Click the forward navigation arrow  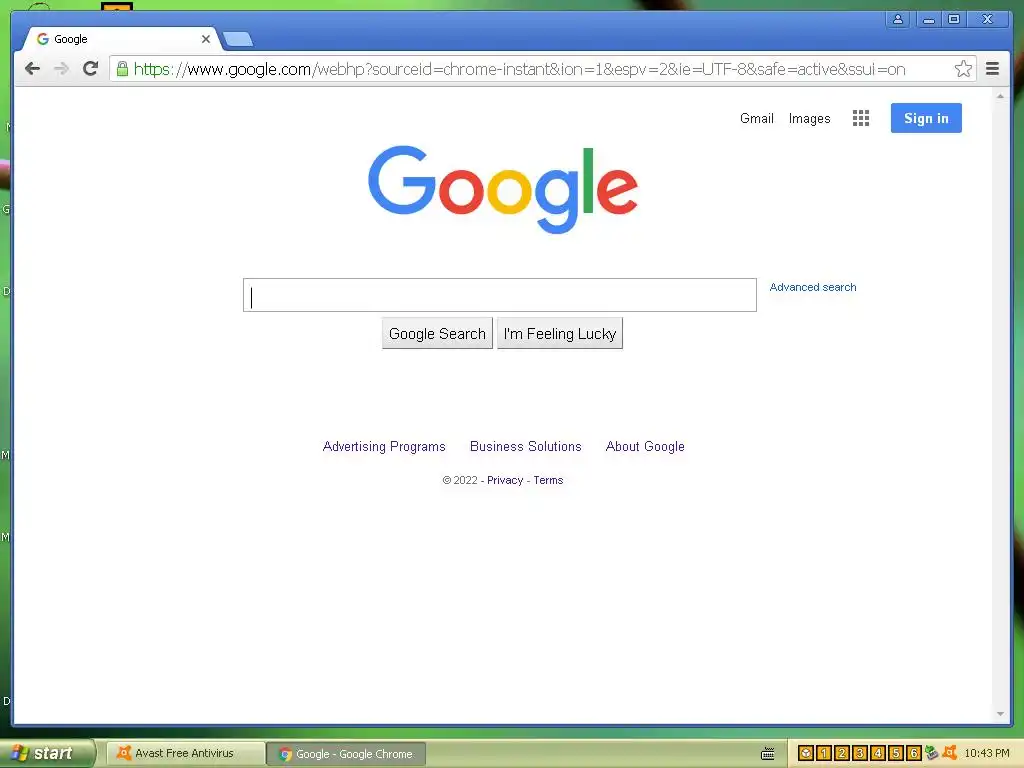pyautogui.click(x=61, y=69)
